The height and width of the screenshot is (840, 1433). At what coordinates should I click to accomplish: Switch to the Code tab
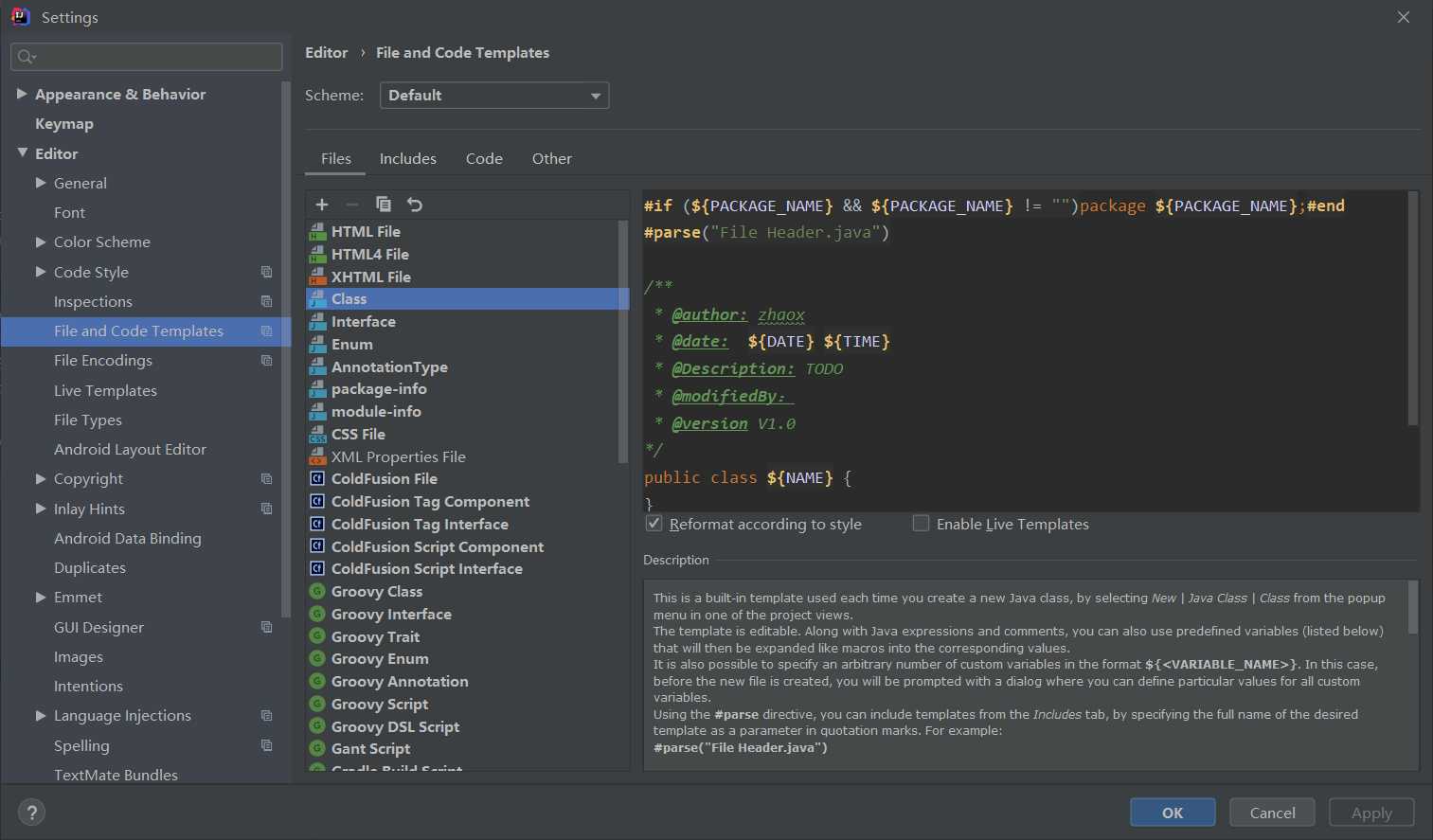tap(484, 159)
